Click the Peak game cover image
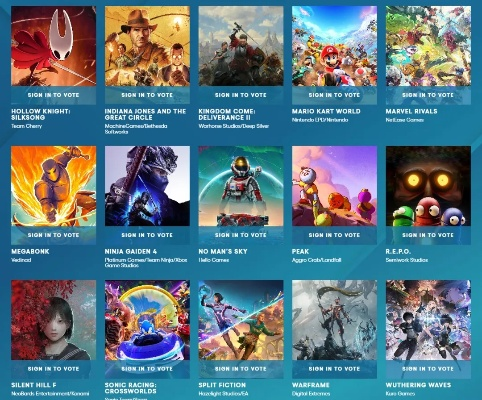The height and width of the screenshot is (400, 482). 334,186
